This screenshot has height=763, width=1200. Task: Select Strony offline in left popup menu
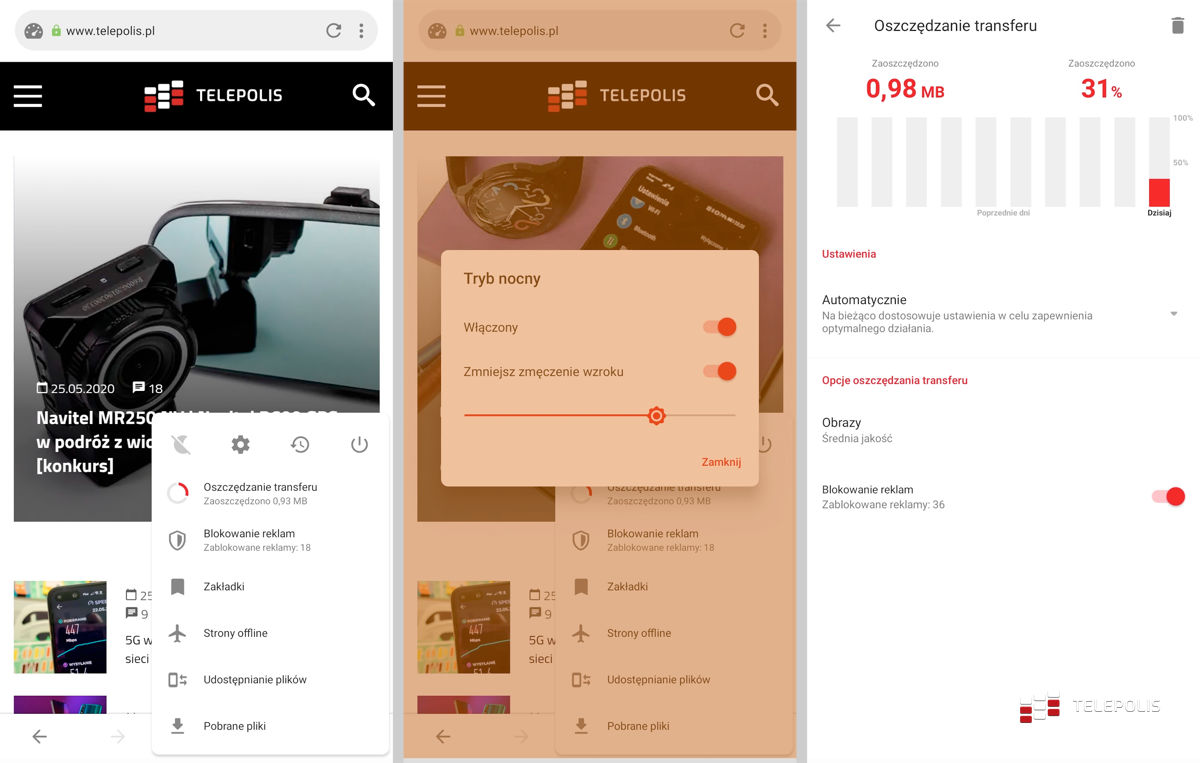coord(235,633)
